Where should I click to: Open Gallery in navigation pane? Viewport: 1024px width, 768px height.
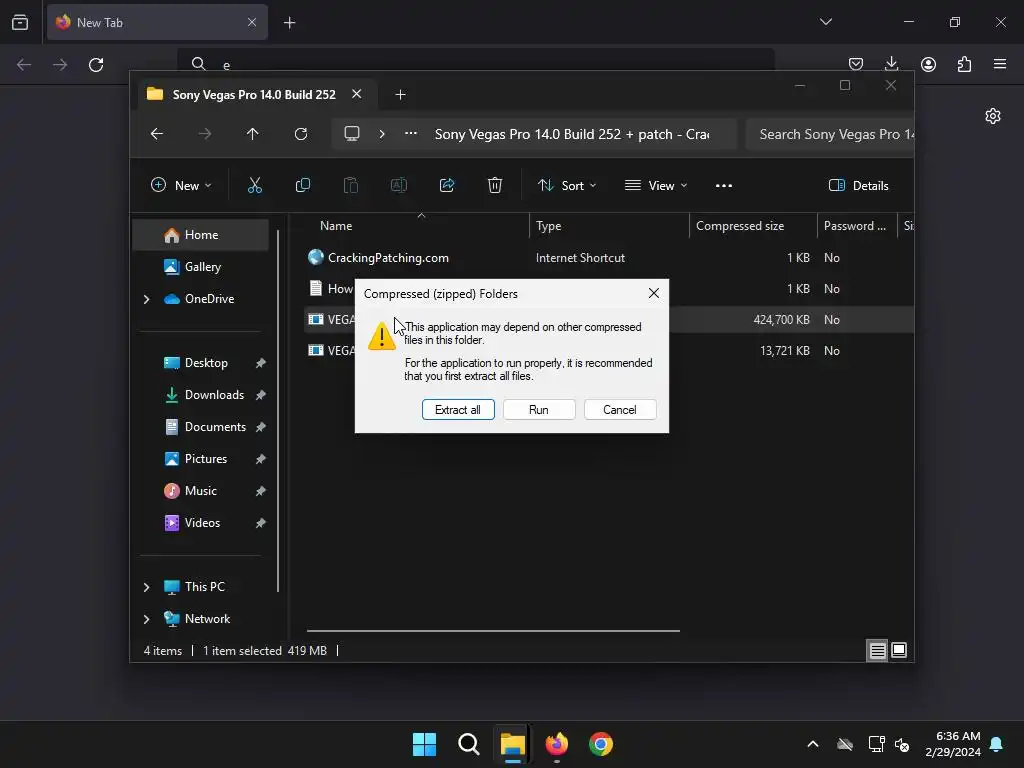point(201,266)
